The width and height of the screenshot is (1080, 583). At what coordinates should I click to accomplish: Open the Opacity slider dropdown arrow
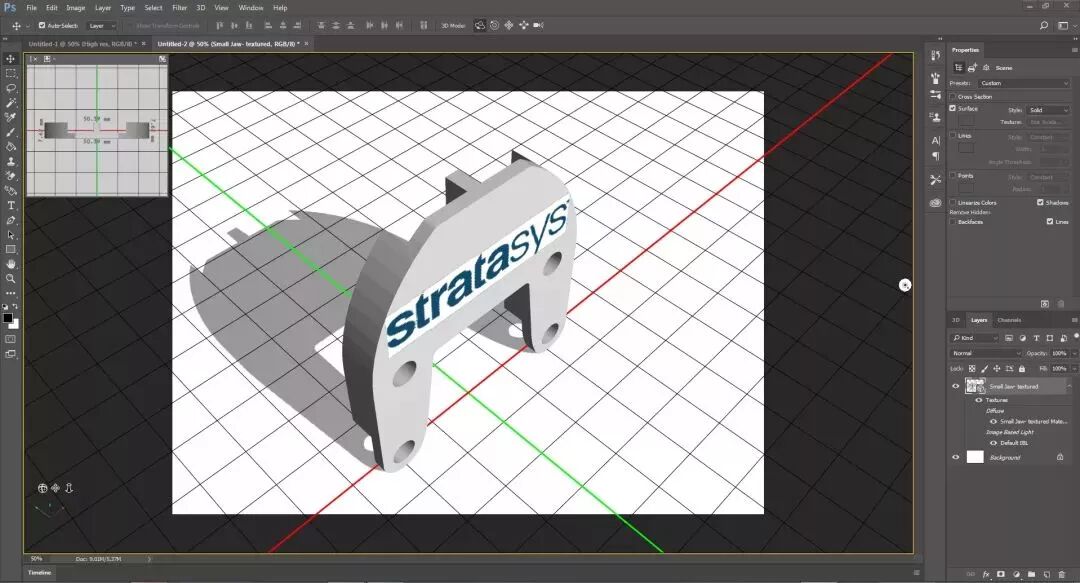(x=1073, y=354)
